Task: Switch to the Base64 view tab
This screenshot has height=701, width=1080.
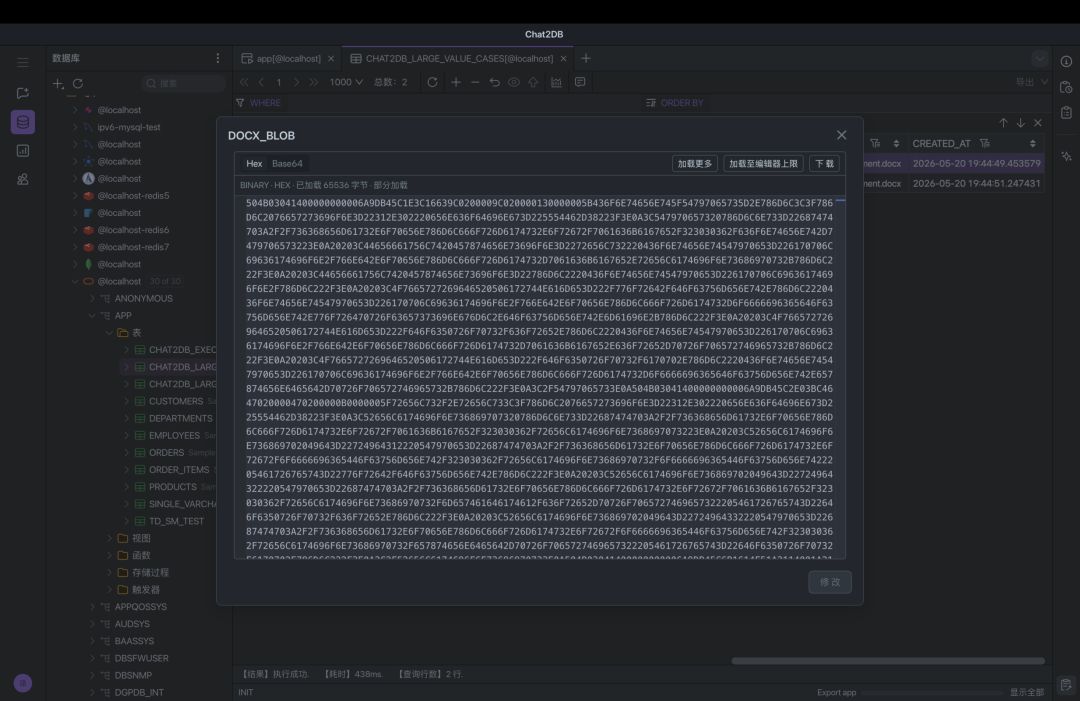Action: tap(287, 163)
